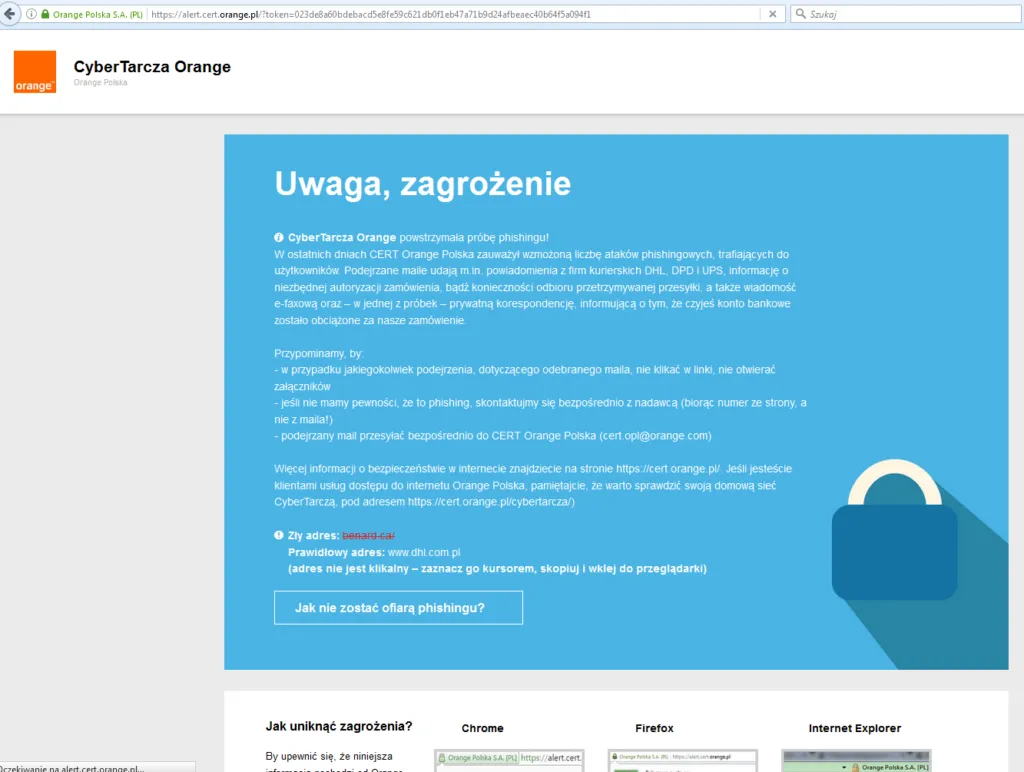Open site information circle icon in address bar
This screenshot has height=772, width=1024.
click(x=31, y=14)
